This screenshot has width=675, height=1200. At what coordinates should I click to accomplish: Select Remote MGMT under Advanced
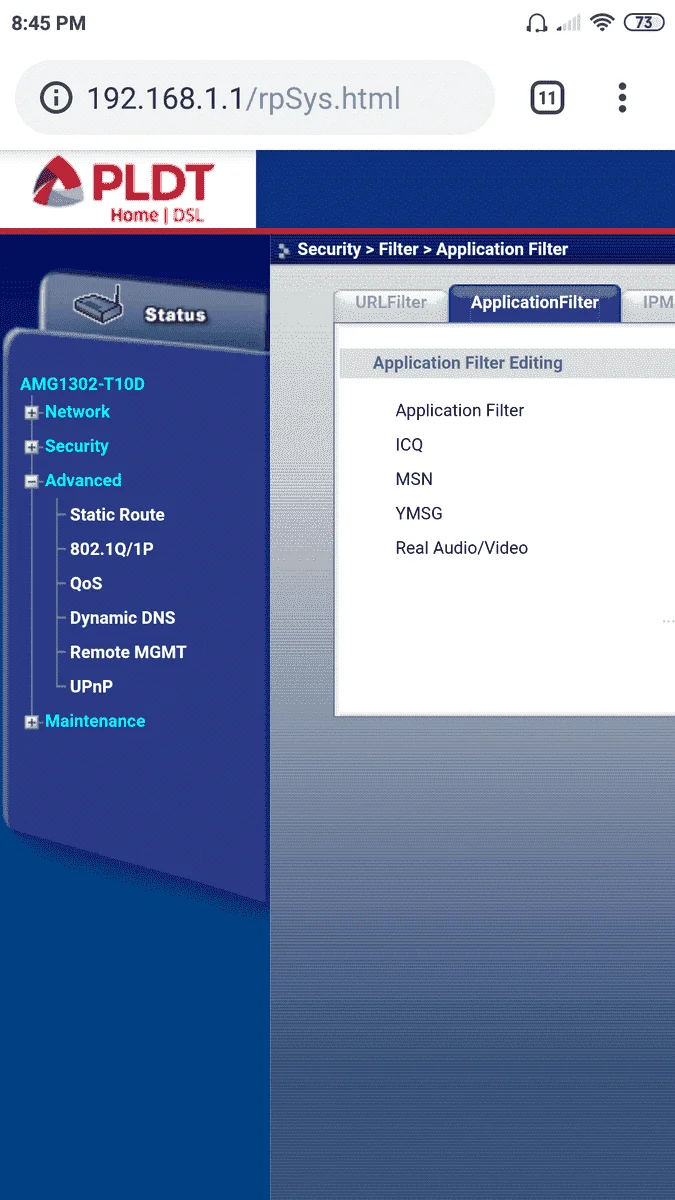pyautogui.click(x=128, y=652)
